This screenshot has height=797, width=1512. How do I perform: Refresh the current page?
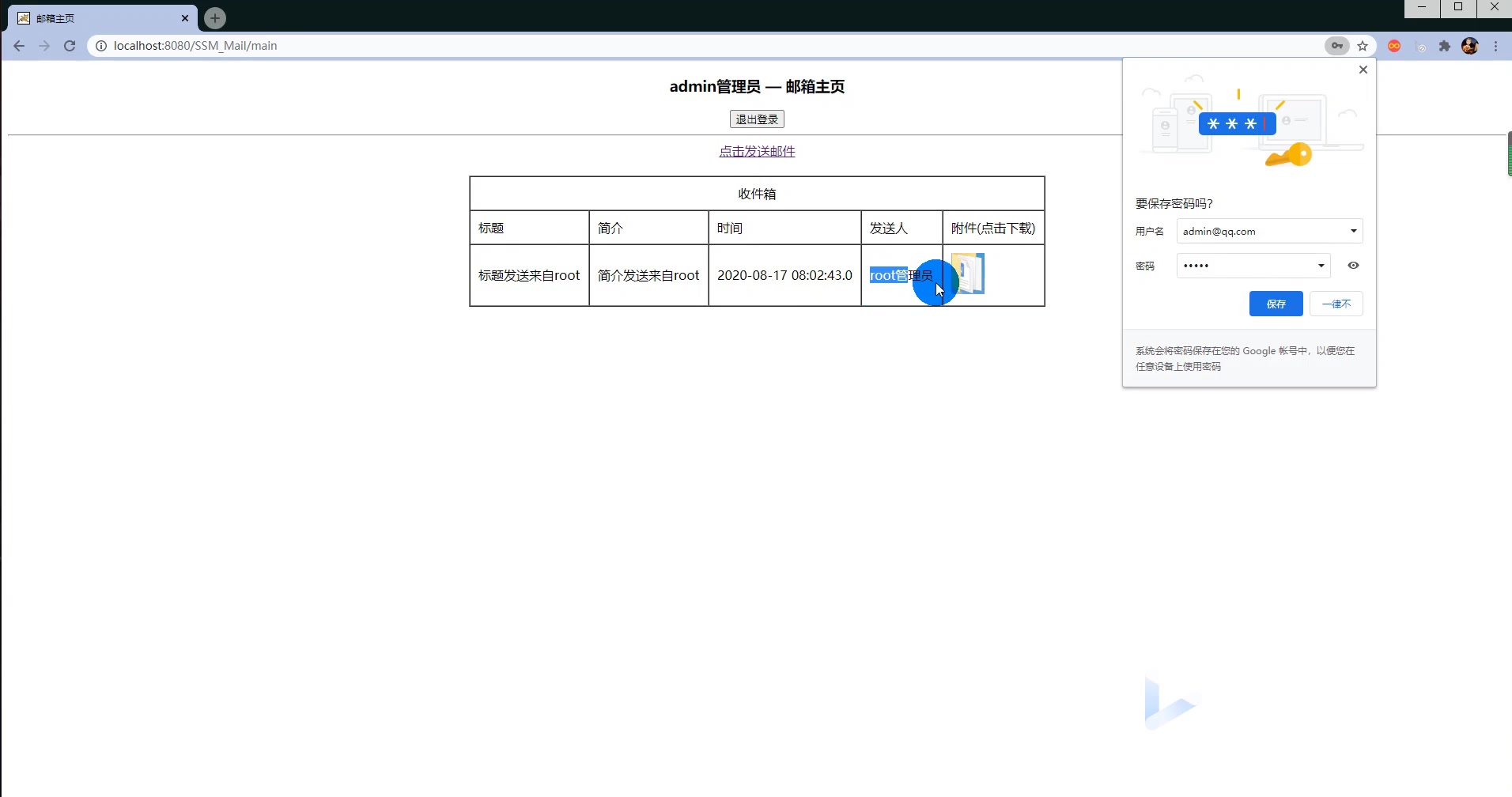(70, 46)
